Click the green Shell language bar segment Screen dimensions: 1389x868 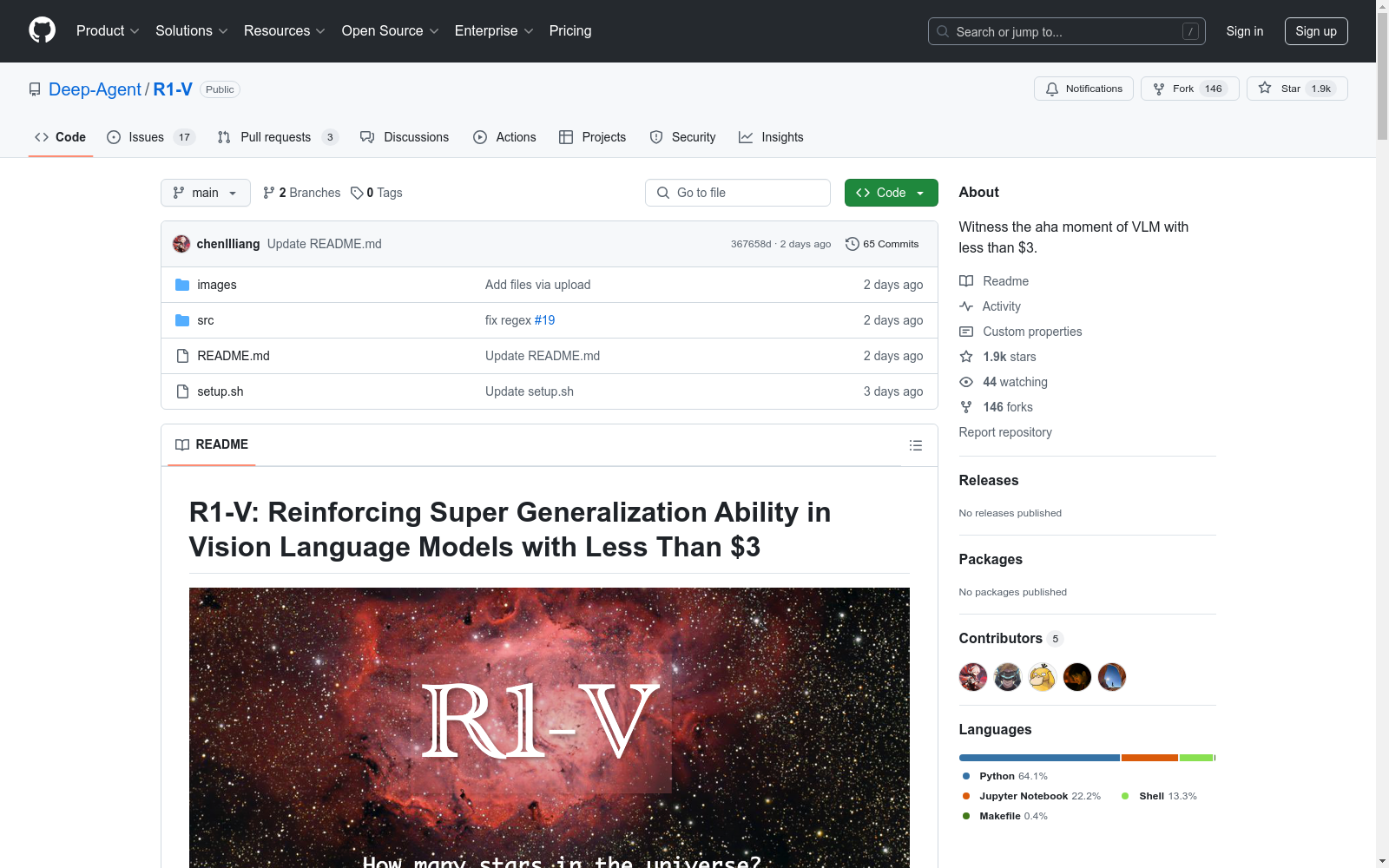click(1196, 758)
